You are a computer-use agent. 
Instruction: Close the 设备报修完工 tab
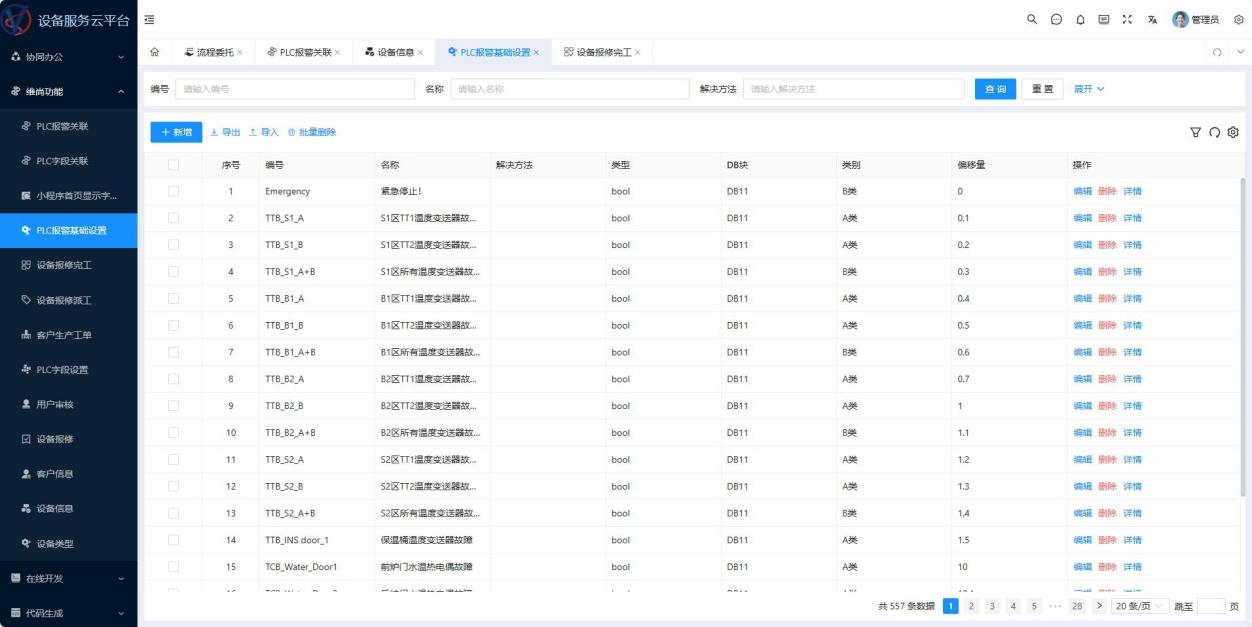[x=637, y=52]
